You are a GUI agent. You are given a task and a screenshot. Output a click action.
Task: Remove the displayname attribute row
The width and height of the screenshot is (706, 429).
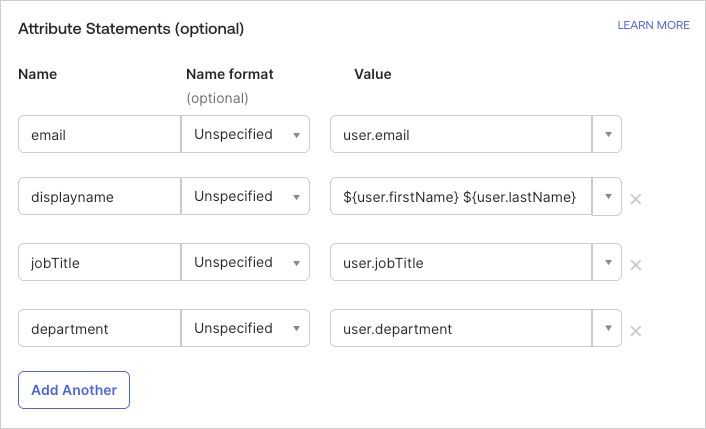tap(635, 199)
